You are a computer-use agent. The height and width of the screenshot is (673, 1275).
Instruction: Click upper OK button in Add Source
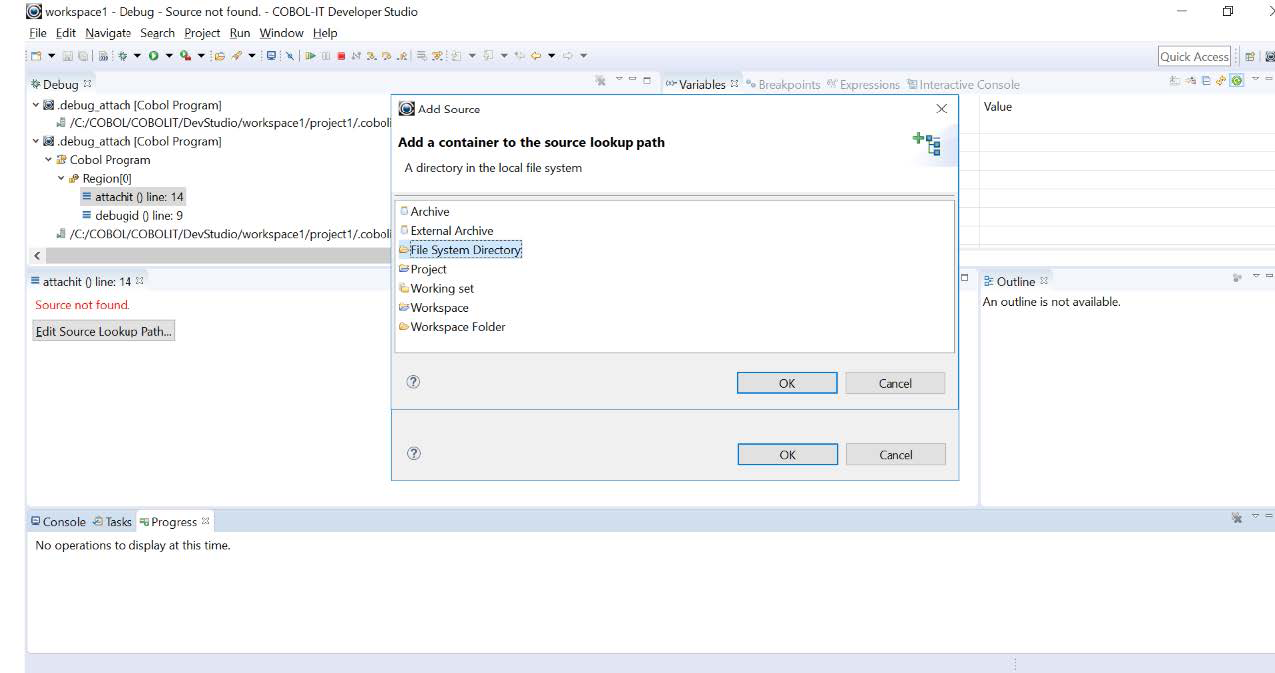[x=787, y=383]
